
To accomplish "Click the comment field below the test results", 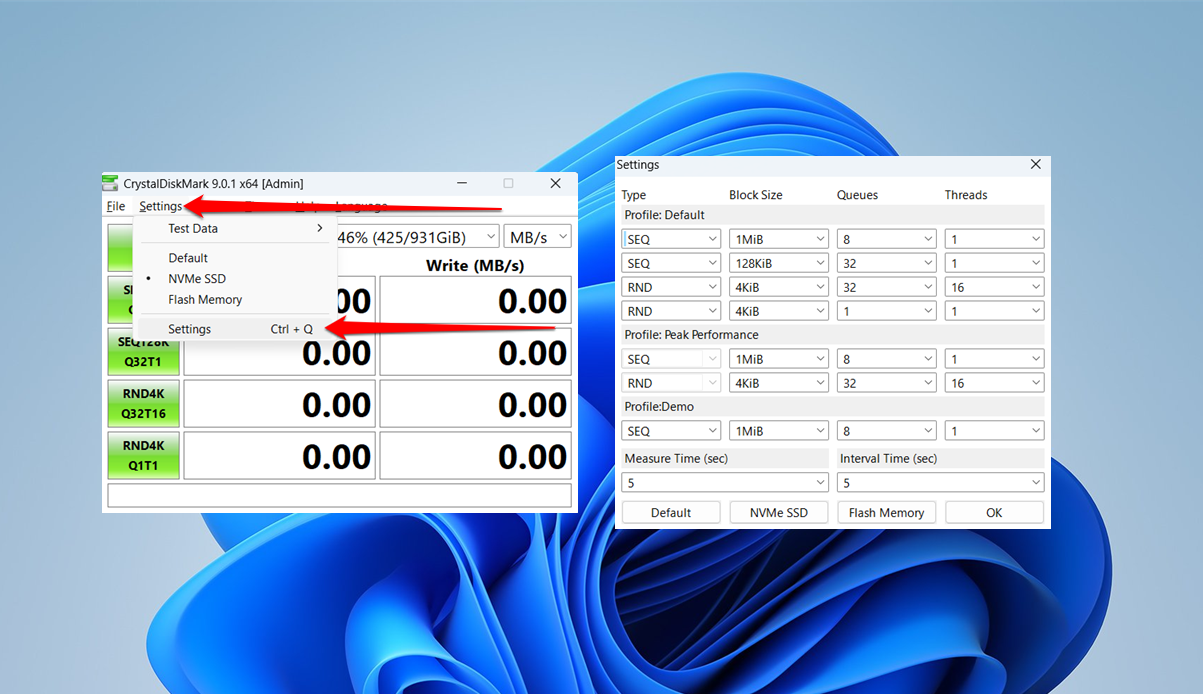I will point(339,494).
